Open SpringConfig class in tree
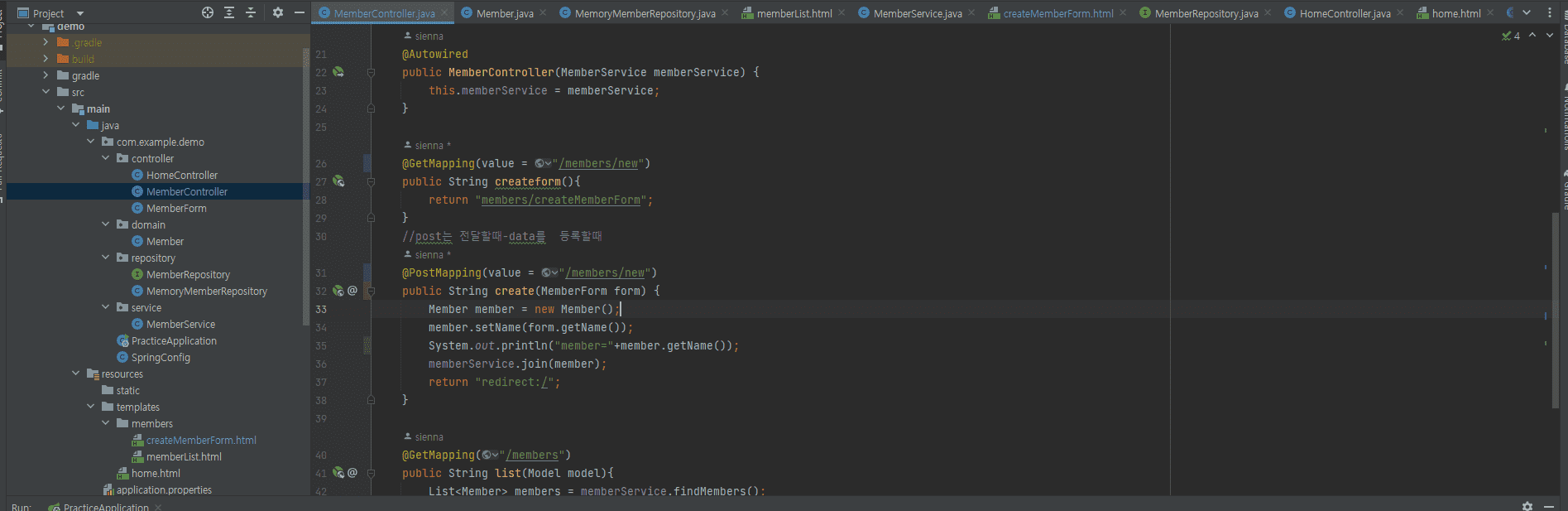Screen dimensions: 1568x511 coord(161,357)
